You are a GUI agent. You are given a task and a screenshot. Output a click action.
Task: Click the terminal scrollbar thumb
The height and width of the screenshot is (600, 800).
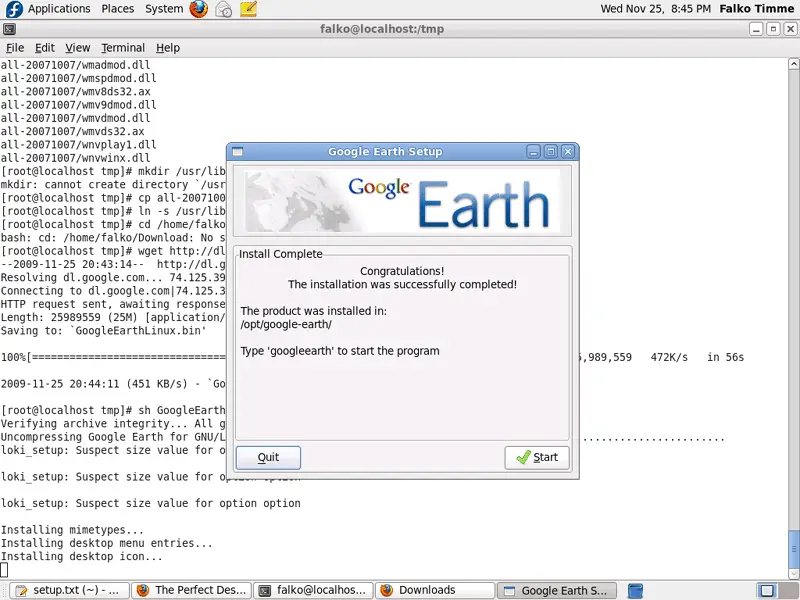(x=793, y=549)
